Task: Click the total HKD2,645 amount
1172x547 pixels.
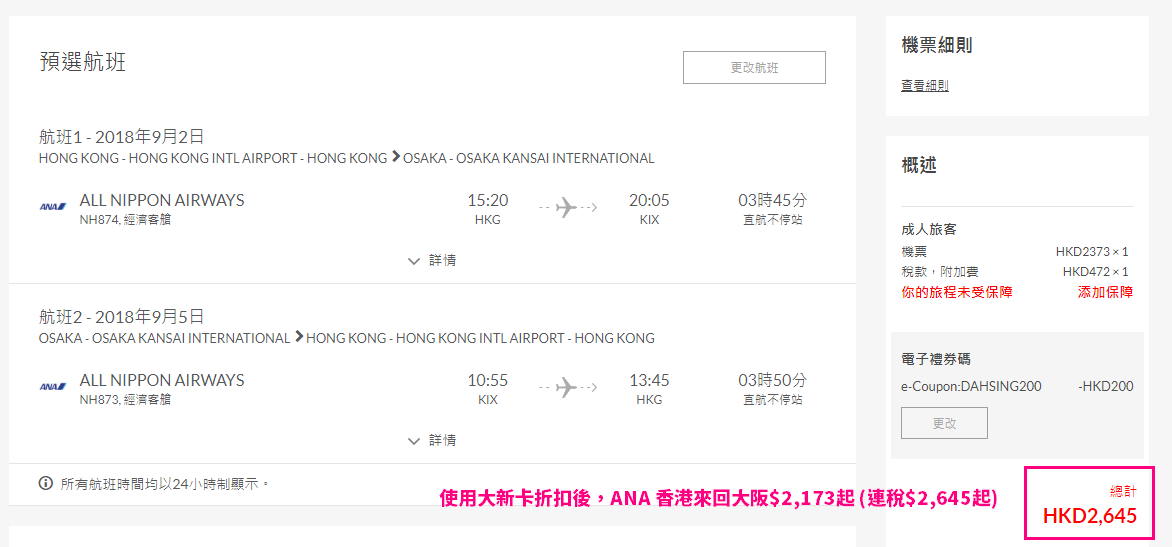Action: point(1090,516)
